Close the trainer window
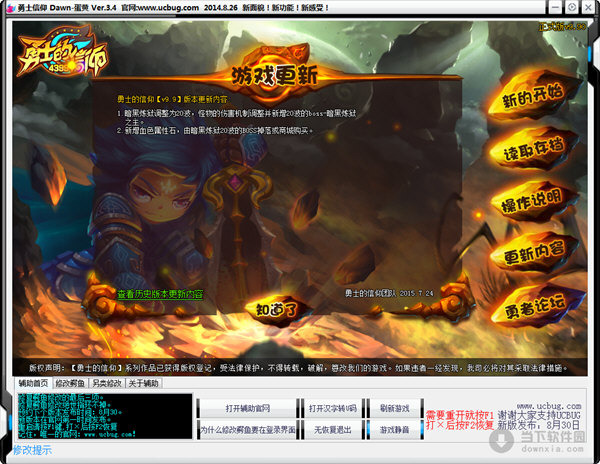The height and width of the screenshot is (464, 600). [x=588, y=7]
